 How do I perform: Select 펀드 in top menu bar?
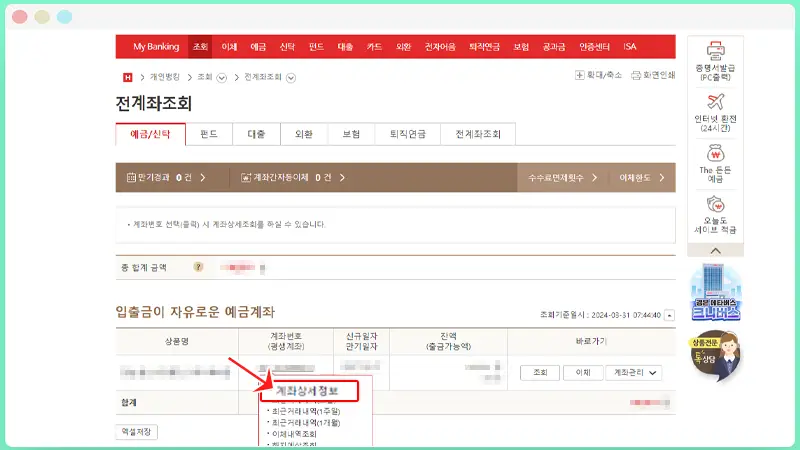(x=316, y=46)
